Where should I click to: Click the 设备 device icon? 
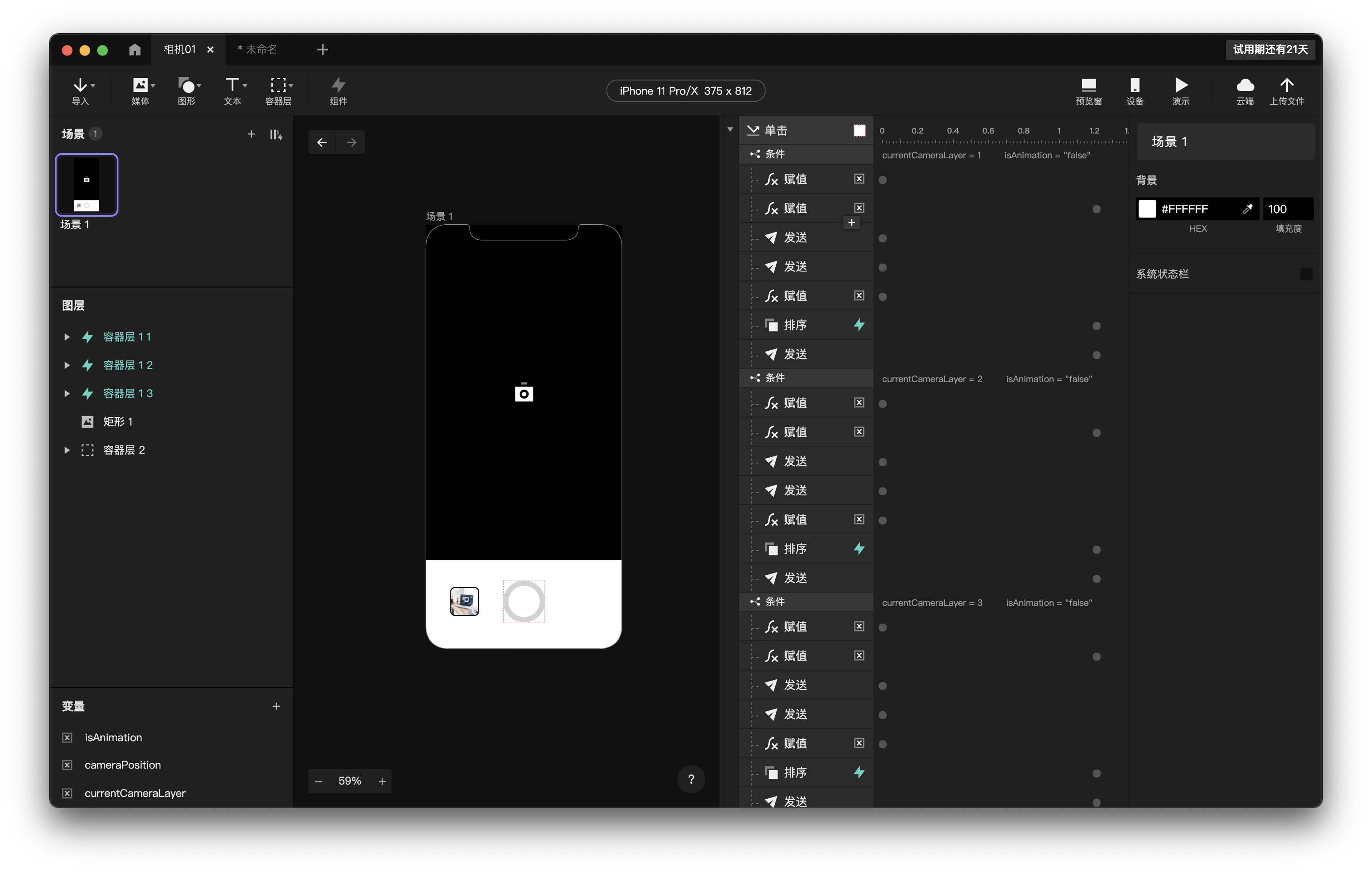1134,85
